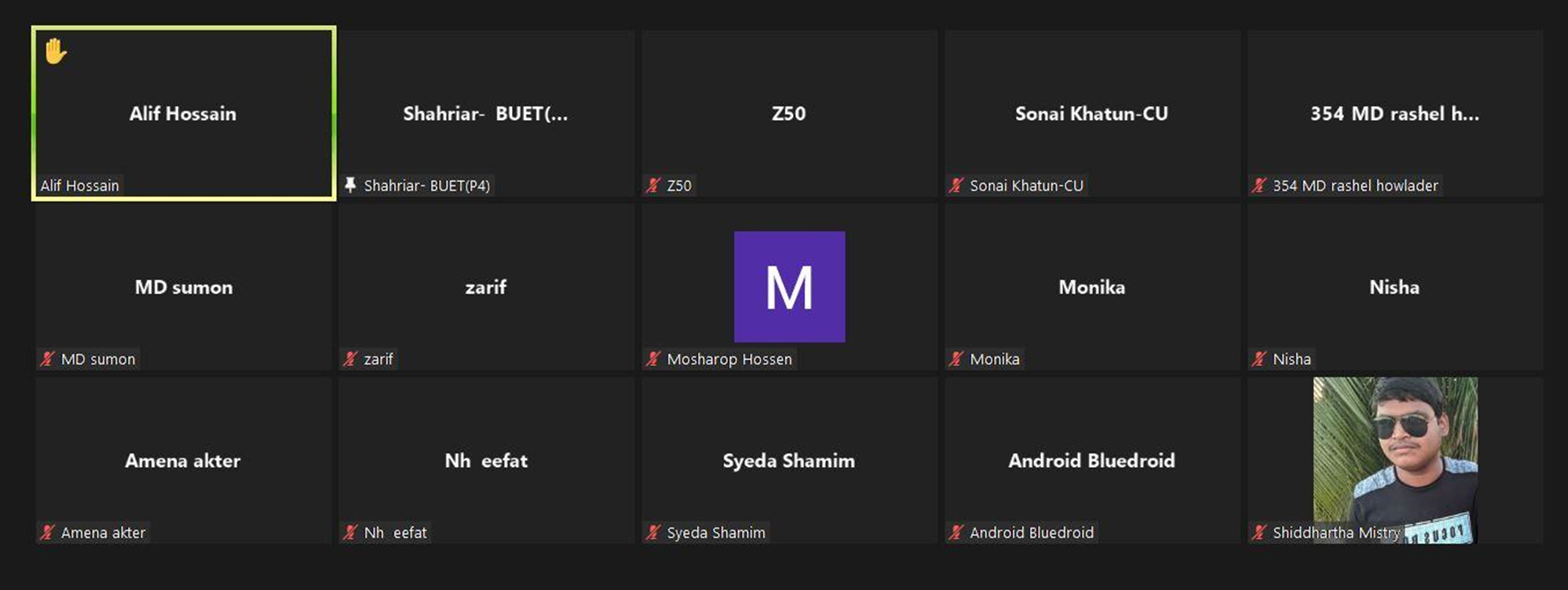Click Z50's muted microphone icon
This screenshot has height=590, width=1568.
pos(654,185)
